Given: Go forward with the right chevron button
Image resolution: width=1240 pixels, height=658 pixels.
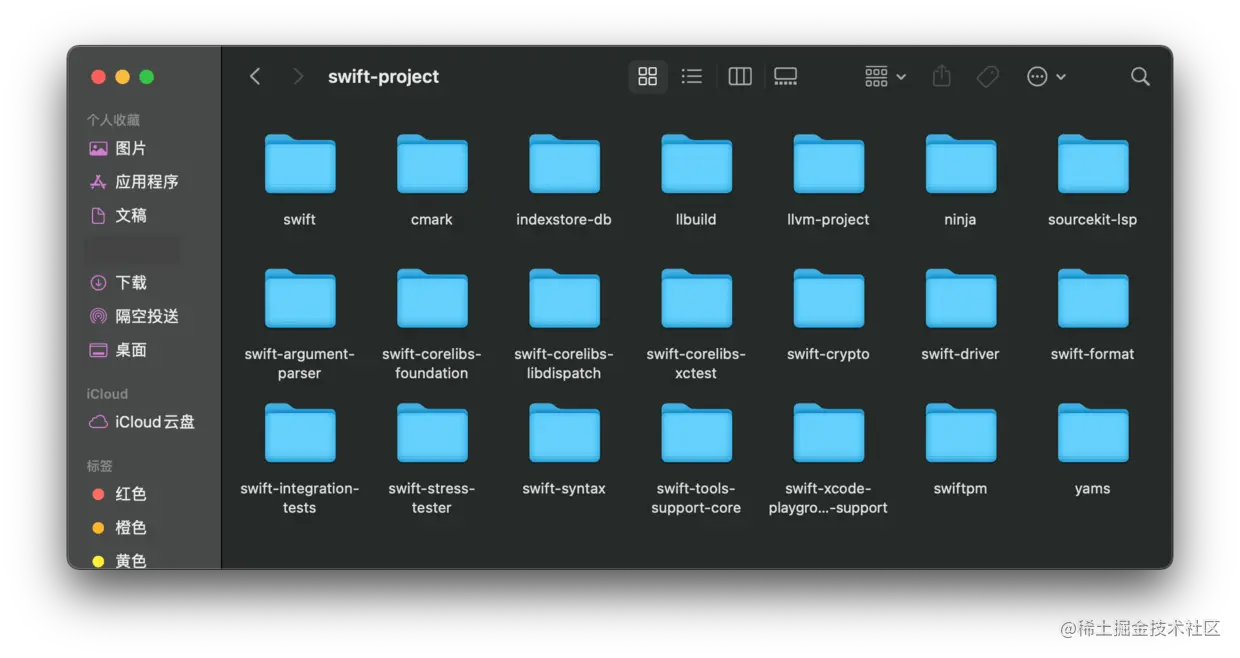Looking at the screenshot, I should click(x=297, y=77).
